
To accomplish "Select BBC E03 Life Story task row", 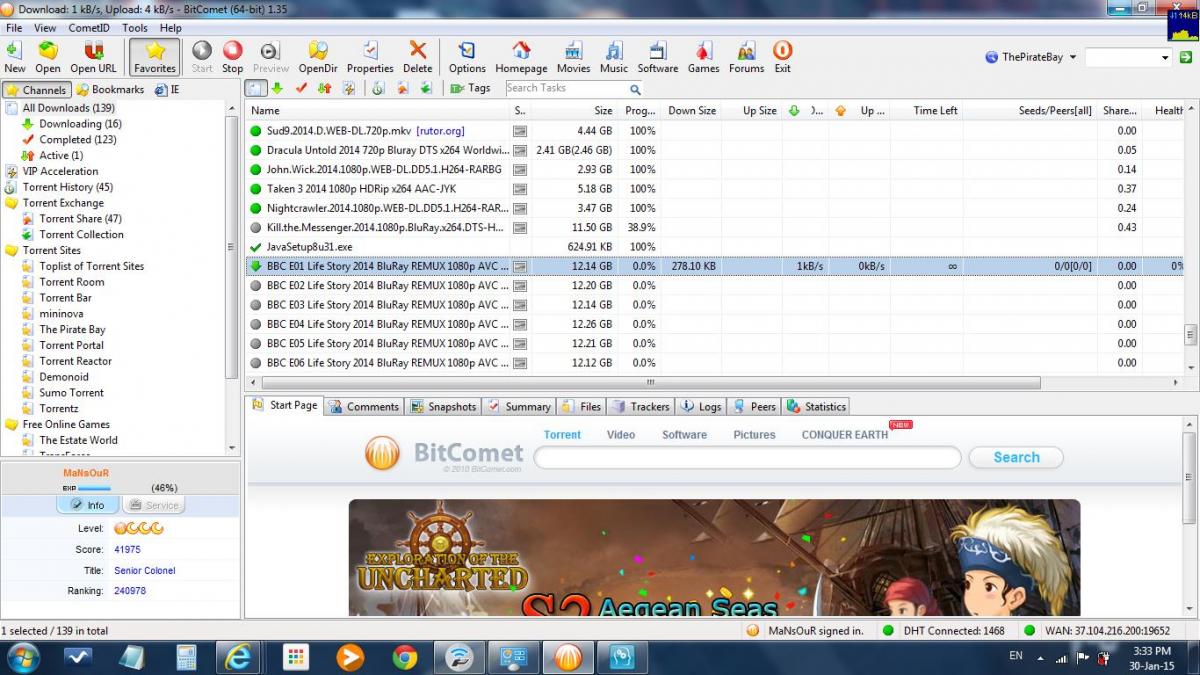I will coord(716,305).
